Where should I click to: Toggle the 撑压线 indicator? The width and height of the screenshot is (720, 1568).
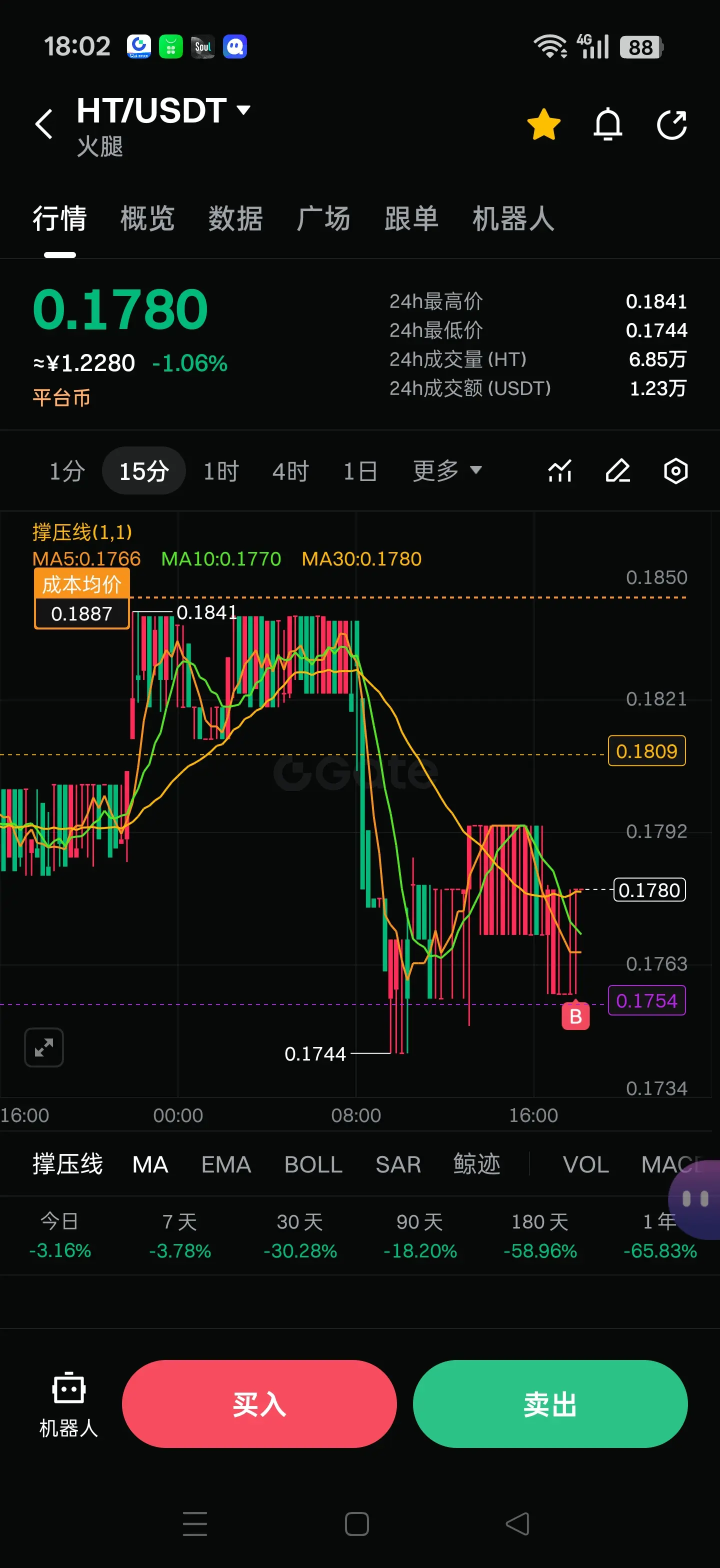67,1164
